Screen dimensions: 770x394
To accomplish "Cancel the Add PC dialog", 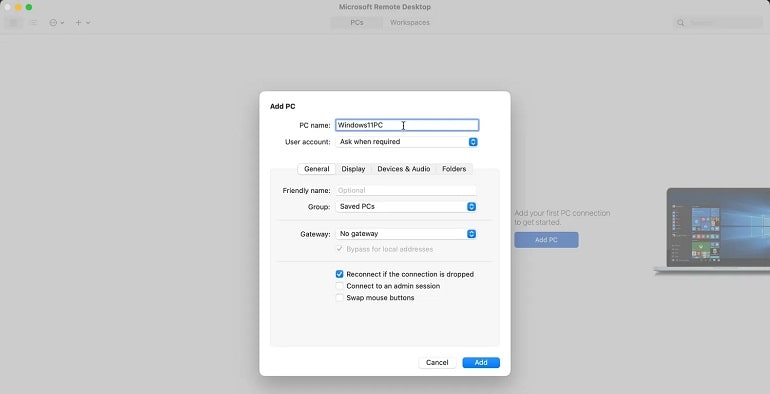I will pos(437,363).
